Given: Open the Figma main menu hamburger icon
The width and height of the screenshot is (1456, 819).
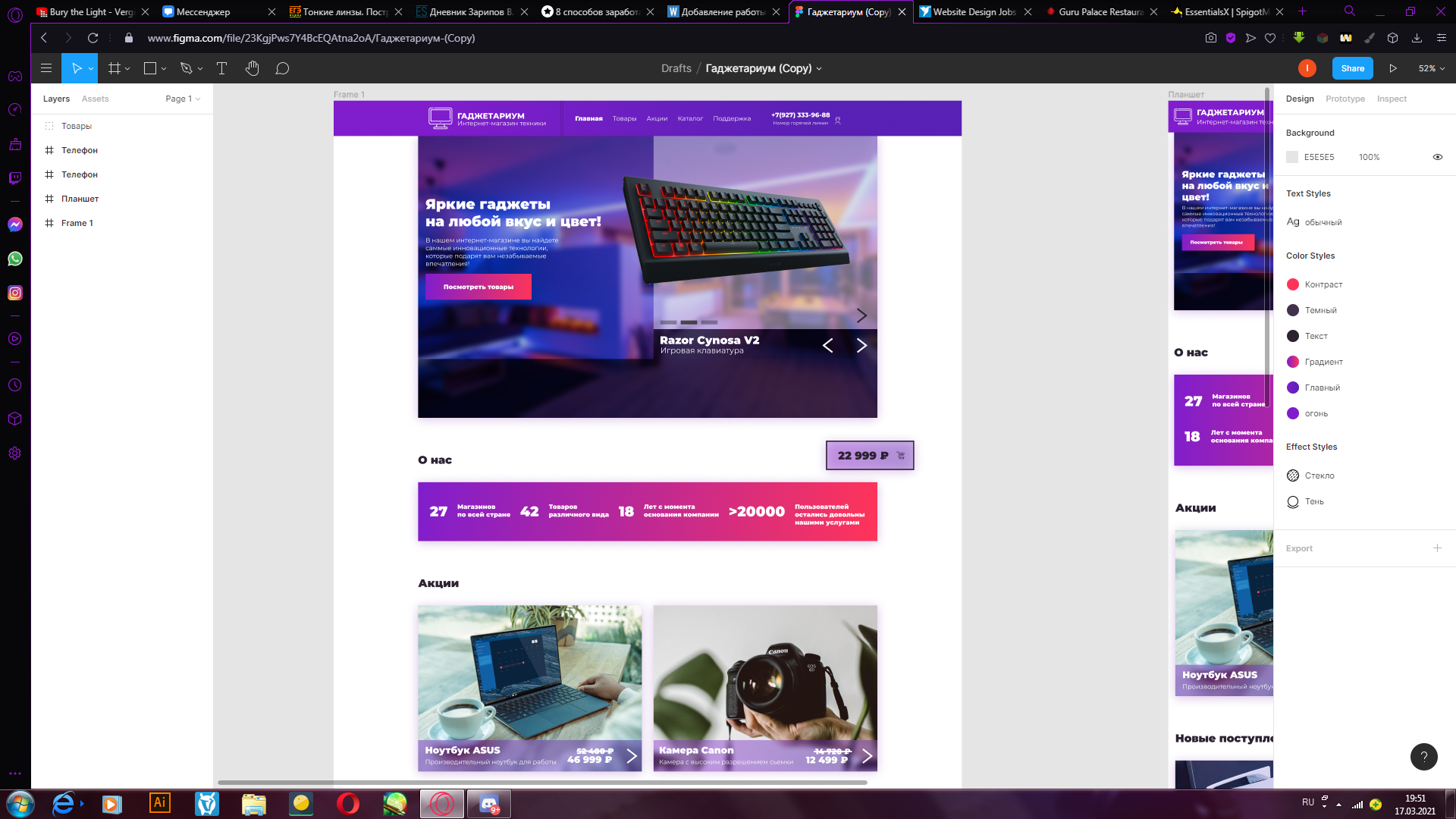Looking at the screenshot, I should coord(46,68).
